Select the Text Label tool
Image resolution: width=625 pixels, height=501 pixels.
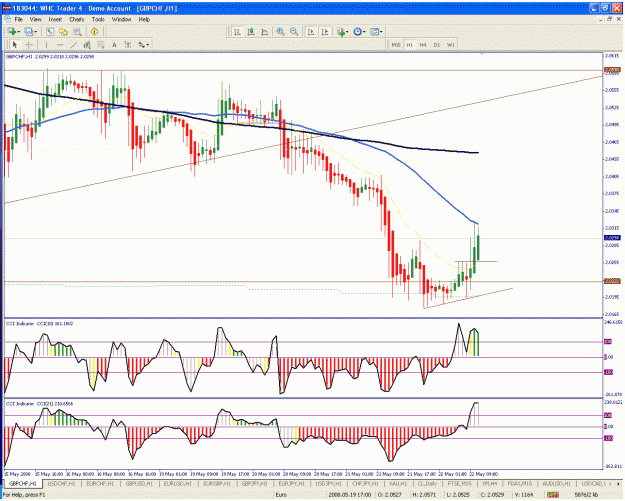(x=128, y=45)
